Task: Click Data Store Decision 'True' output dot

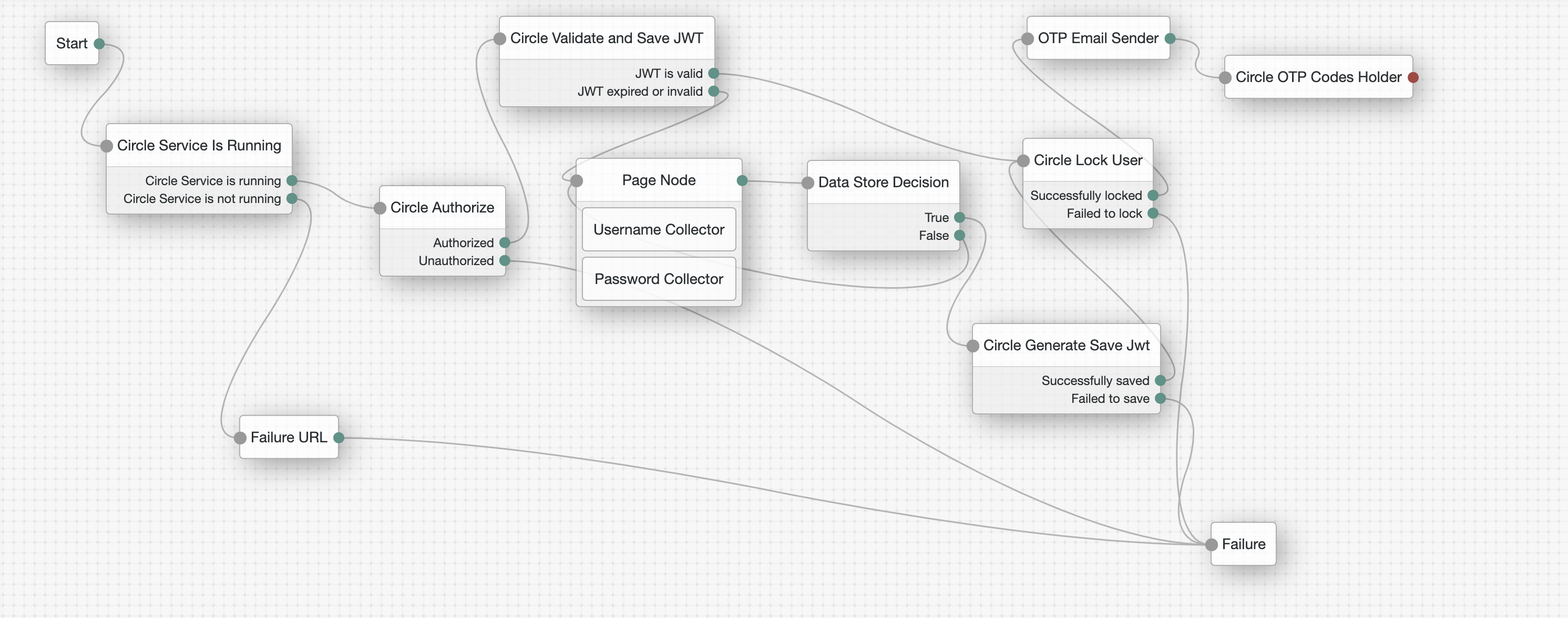Action: (959, 217)
